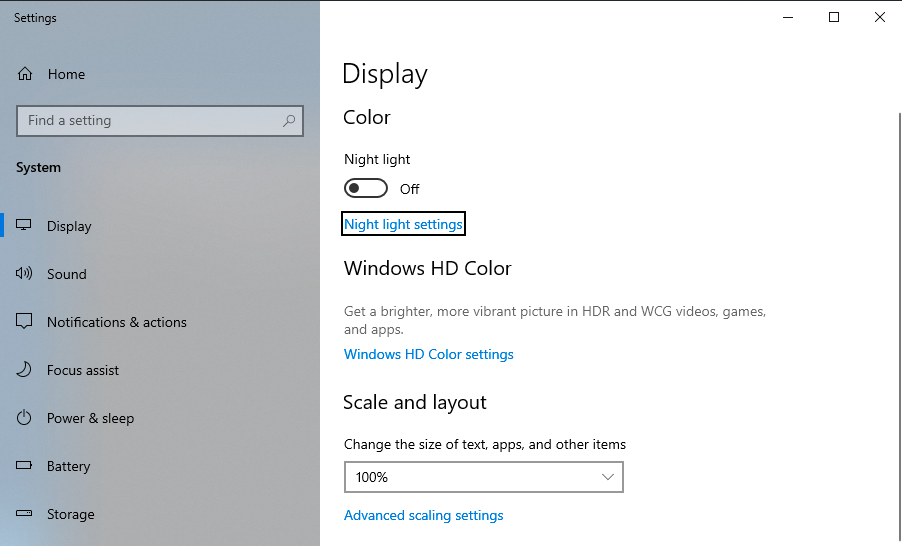Open the Focus assist settings page
Viewport: 902px width, 546px height.
[x=83, y=370]
